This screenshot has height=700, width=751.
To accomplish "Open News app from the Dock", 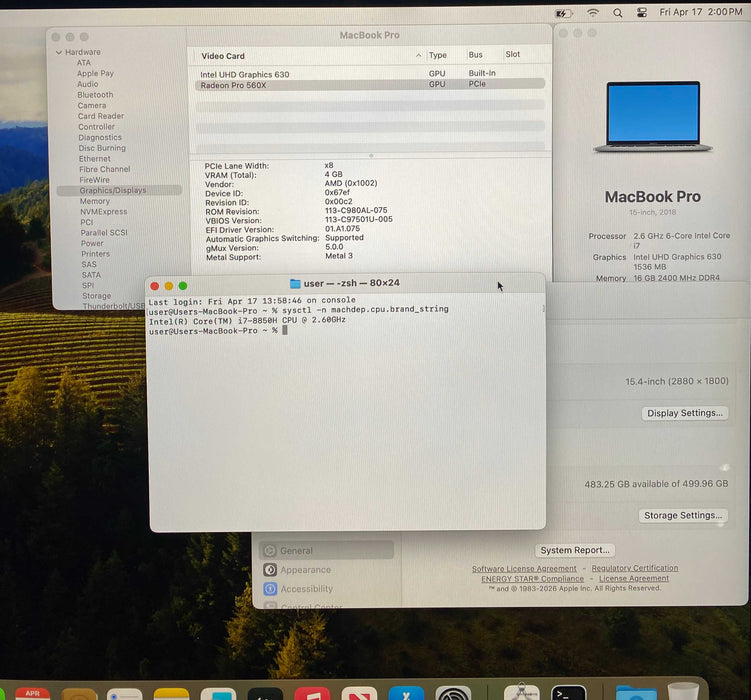I will point(359,694).
